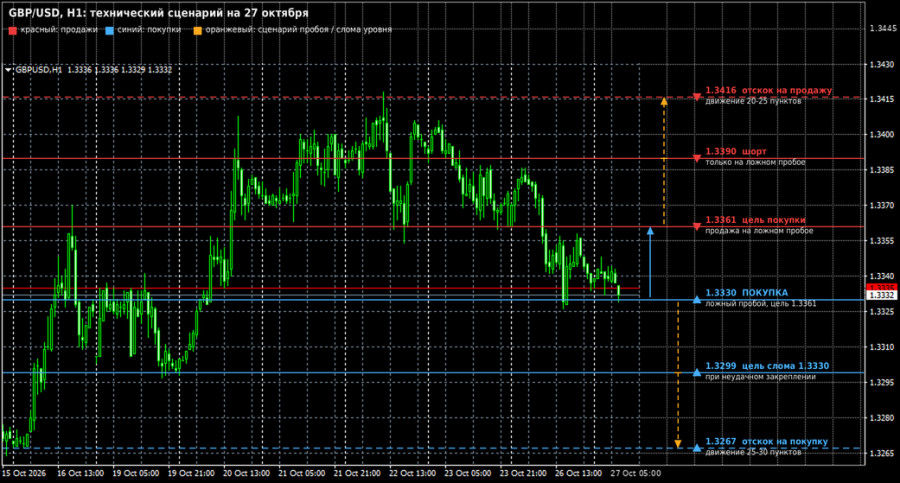
Task: Select the 1.3330 ПОКУПКА level label
Action: pyautogui.click(x=746, y=292)
